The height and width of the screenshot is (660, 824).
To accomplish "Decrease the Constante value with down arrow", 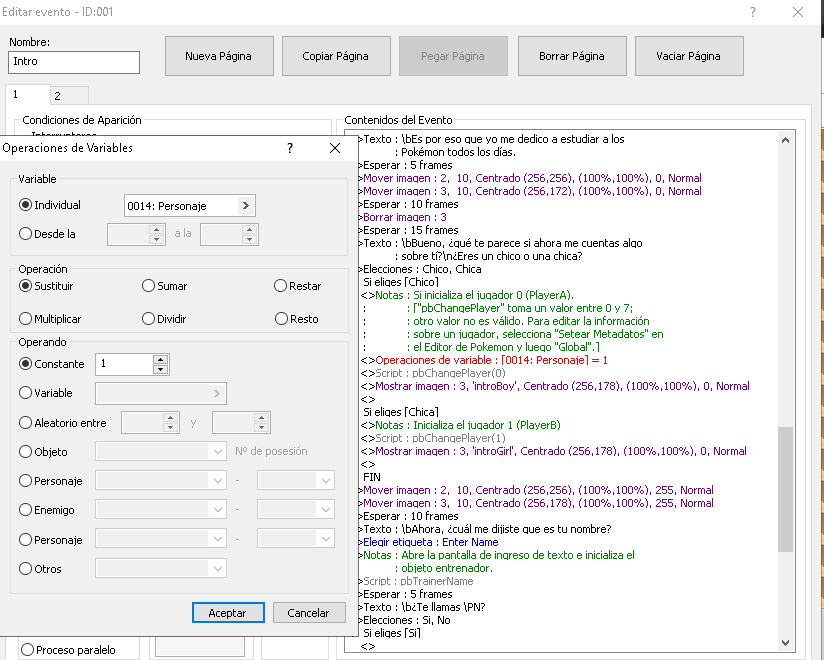I will [x=160, y=369].
